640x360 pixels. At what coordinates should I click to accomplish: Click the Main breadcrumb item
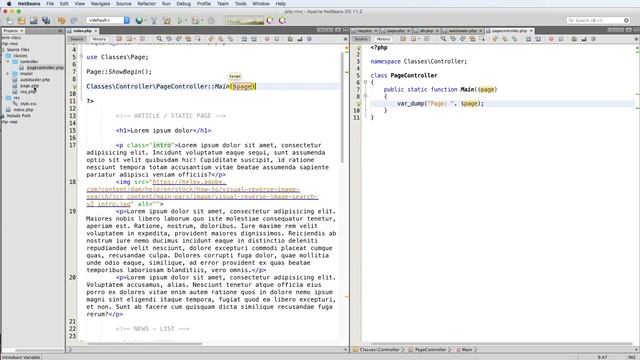tap(467, 350)
